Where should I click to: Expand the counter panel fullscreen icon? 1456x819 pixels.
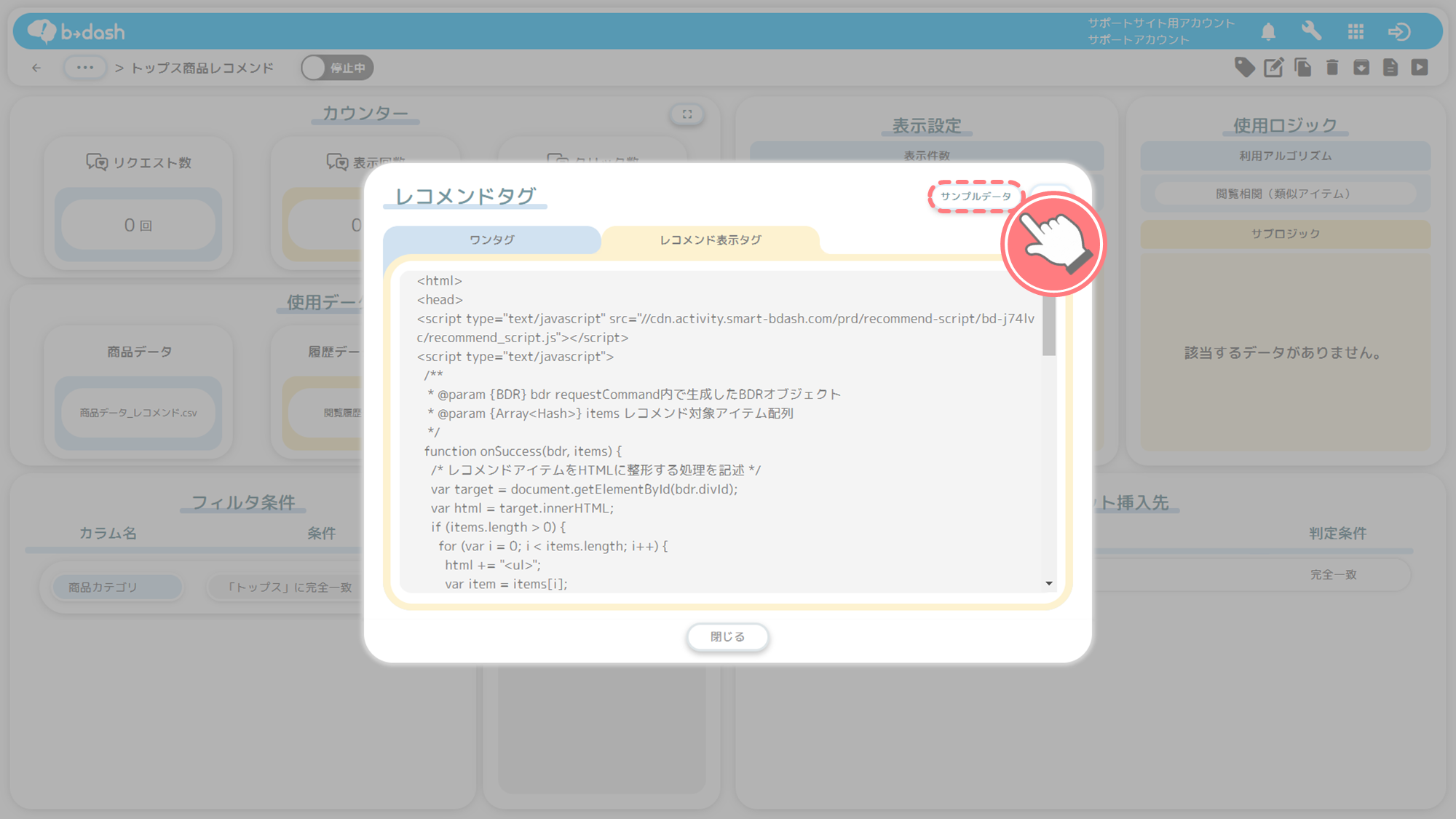tap(687, 114)
